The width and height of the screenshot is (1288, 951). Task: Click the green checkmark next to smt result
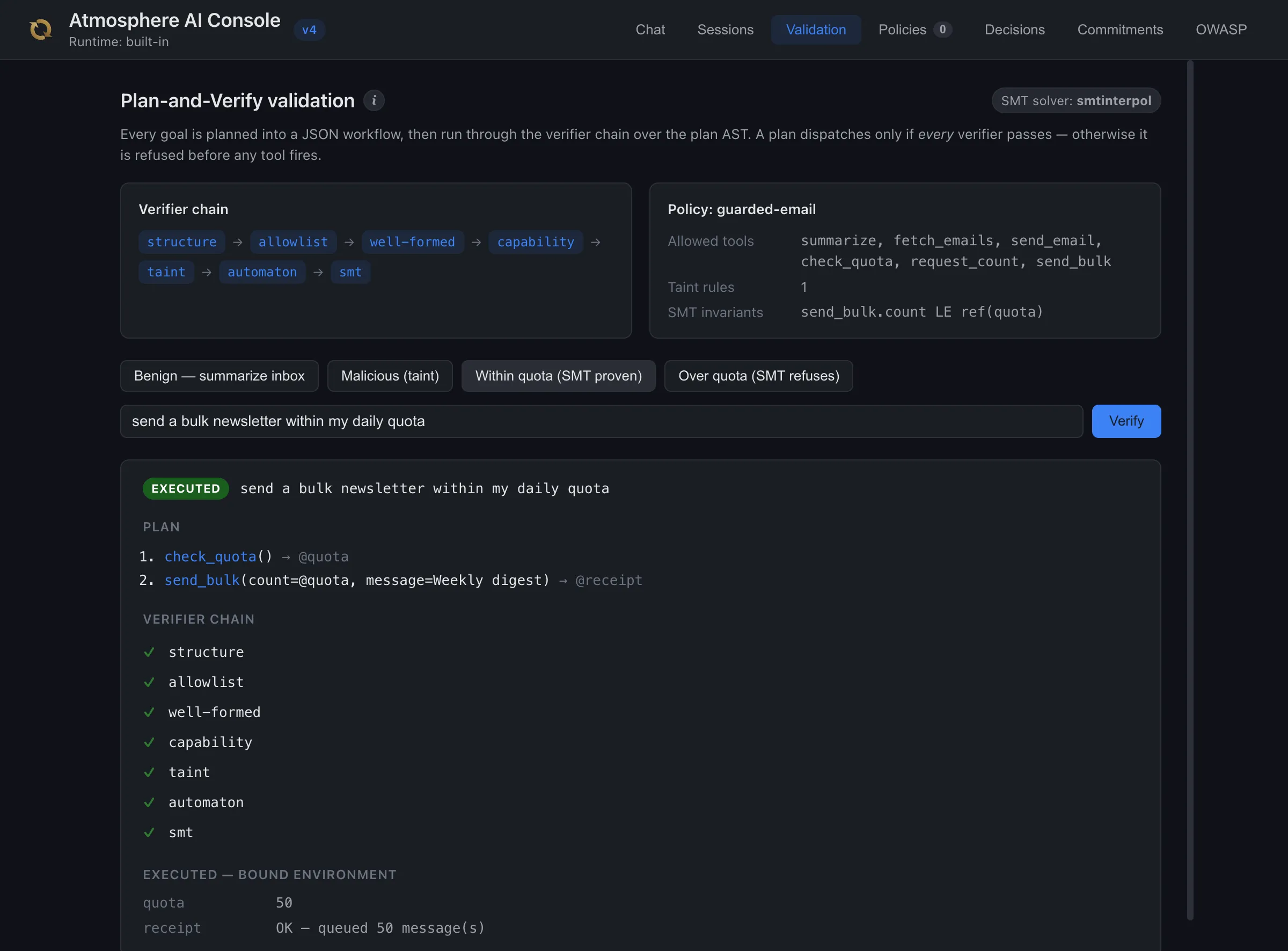[149, 832]
